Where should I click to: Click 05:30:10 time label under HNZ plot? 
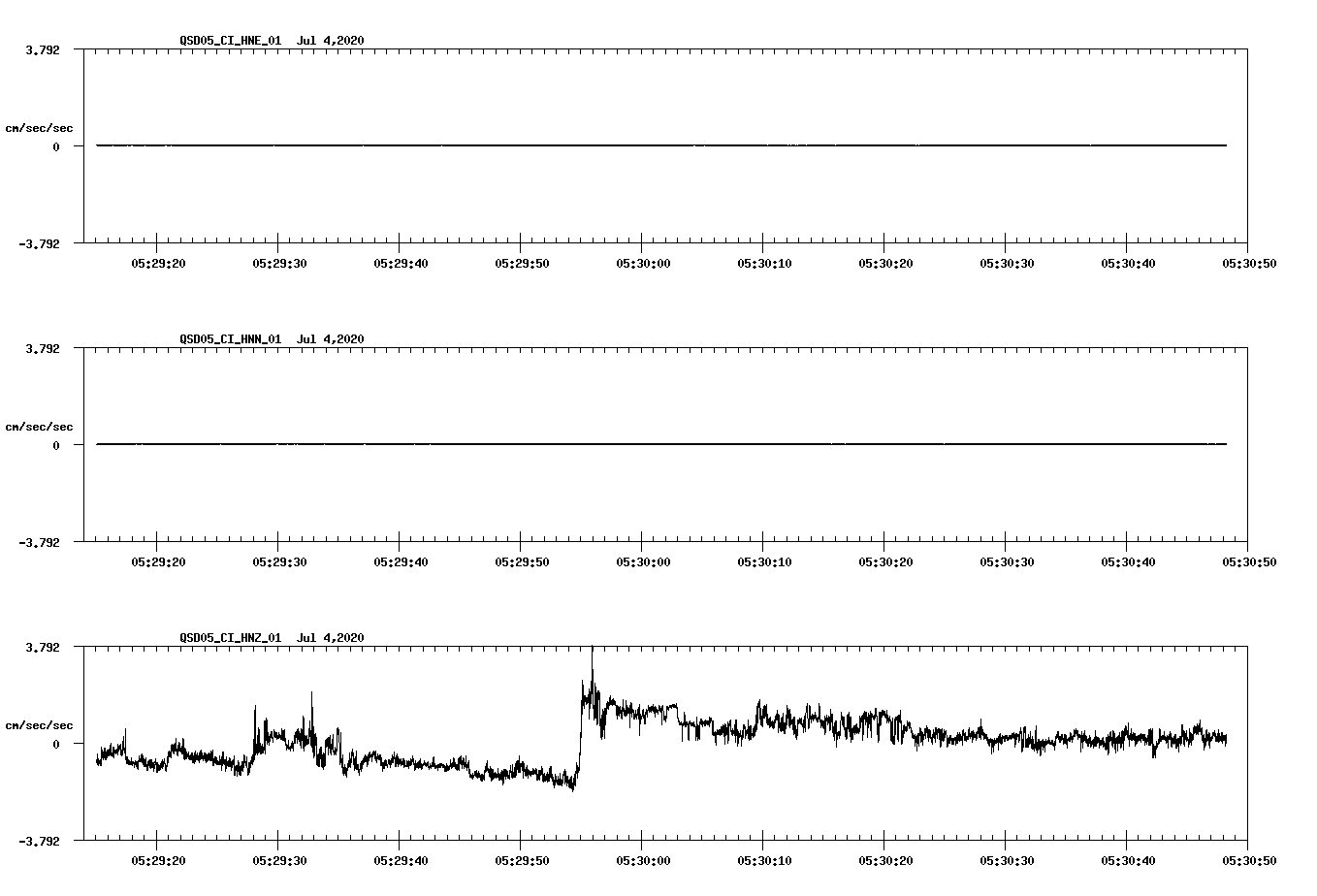(x=765, y=860)
